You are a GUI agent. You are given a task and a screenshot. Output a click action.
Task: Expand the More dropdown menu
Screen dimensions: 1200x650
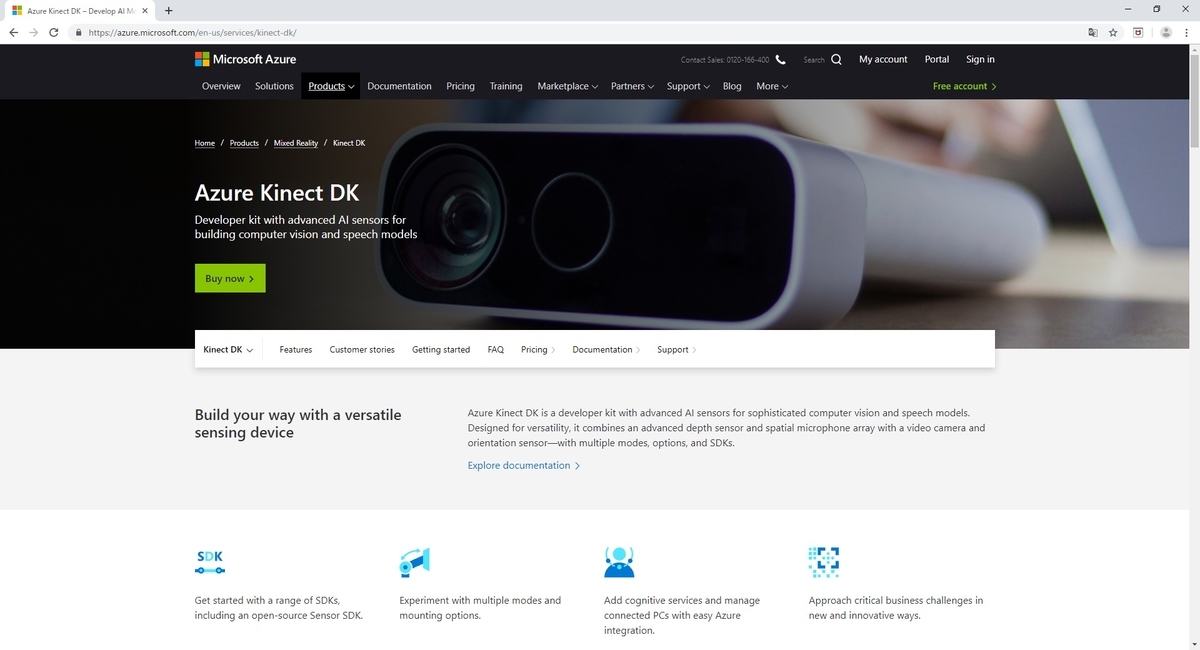[x=772, y=86]
